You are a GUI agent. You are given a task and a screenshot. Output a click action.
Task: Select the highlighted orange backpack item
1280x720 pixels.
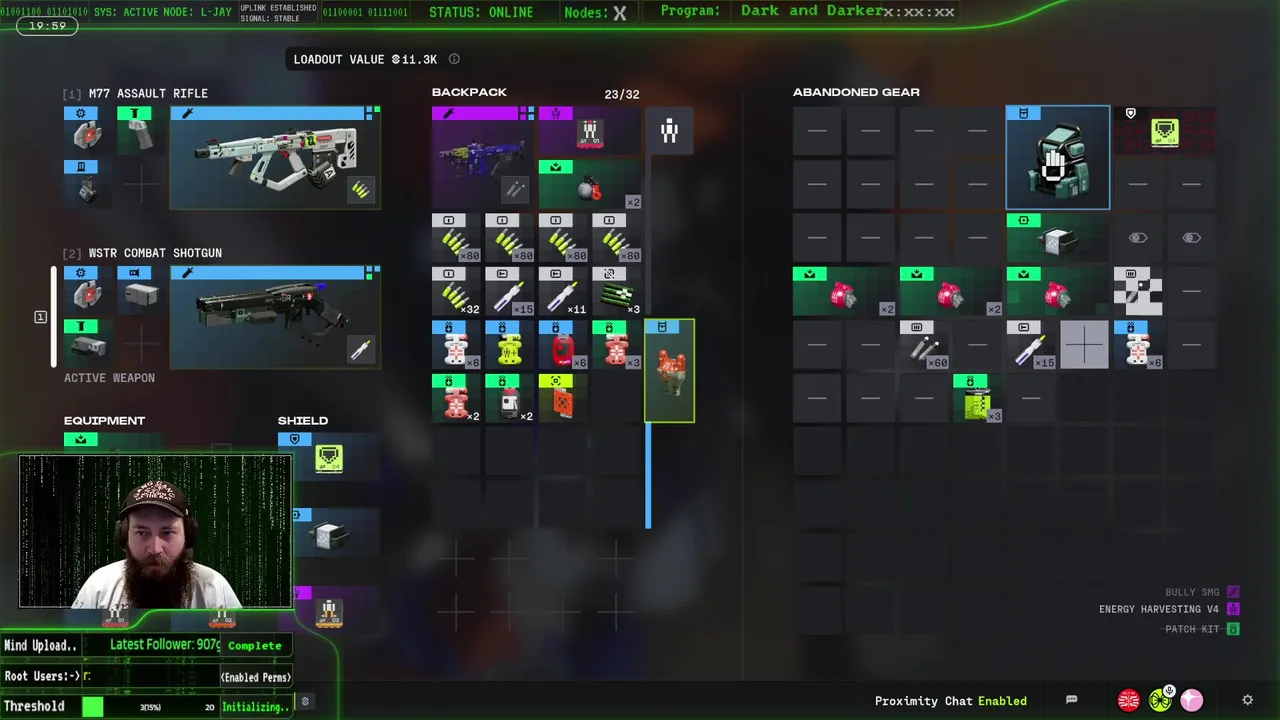pyautogui.click(x=669, y=371)
